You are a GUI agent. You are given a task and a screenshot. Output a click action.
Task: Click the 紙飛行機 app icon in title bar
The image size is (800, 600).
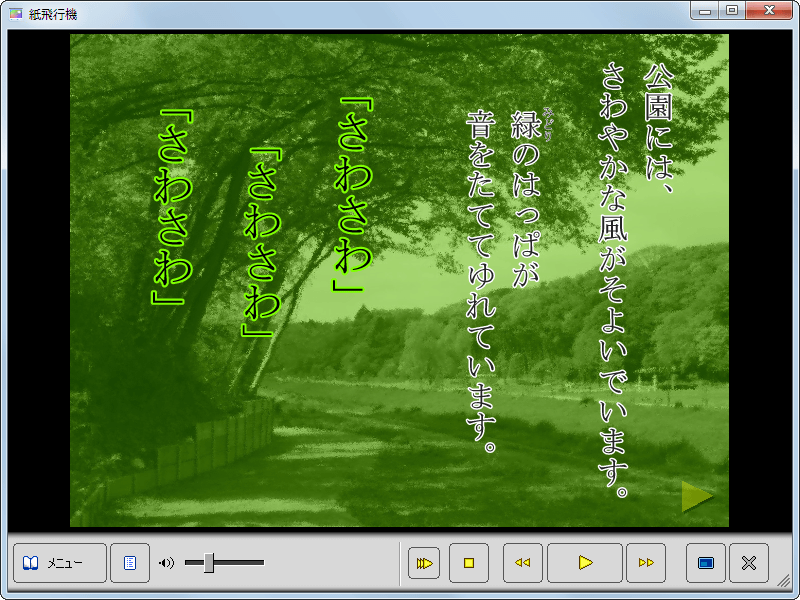(15, 13)
